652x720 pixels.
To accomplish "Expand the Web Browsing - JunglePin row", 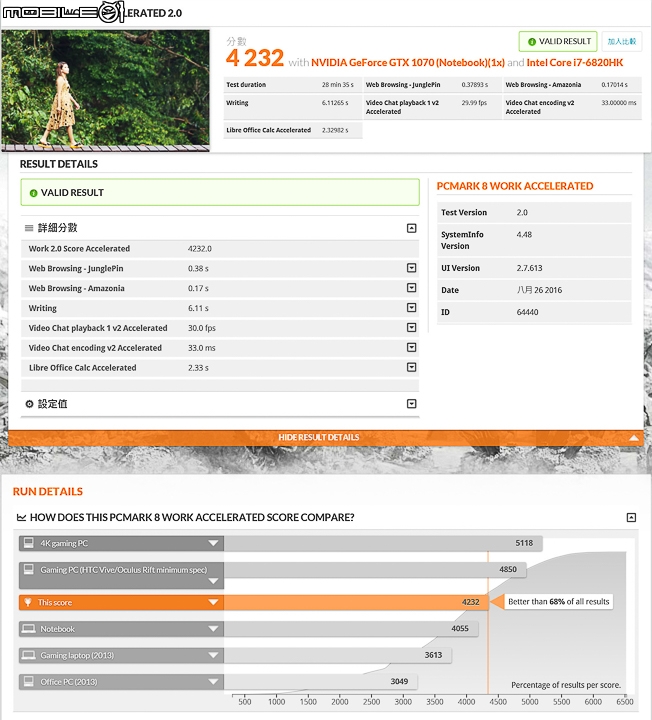I will click(x=411, y=268).
